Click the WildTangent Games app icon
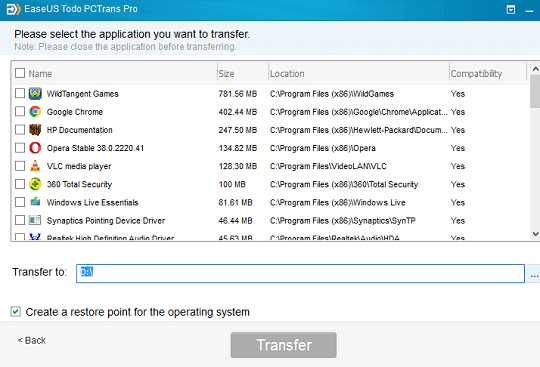540x367 pixels. [x=35, y=94]
